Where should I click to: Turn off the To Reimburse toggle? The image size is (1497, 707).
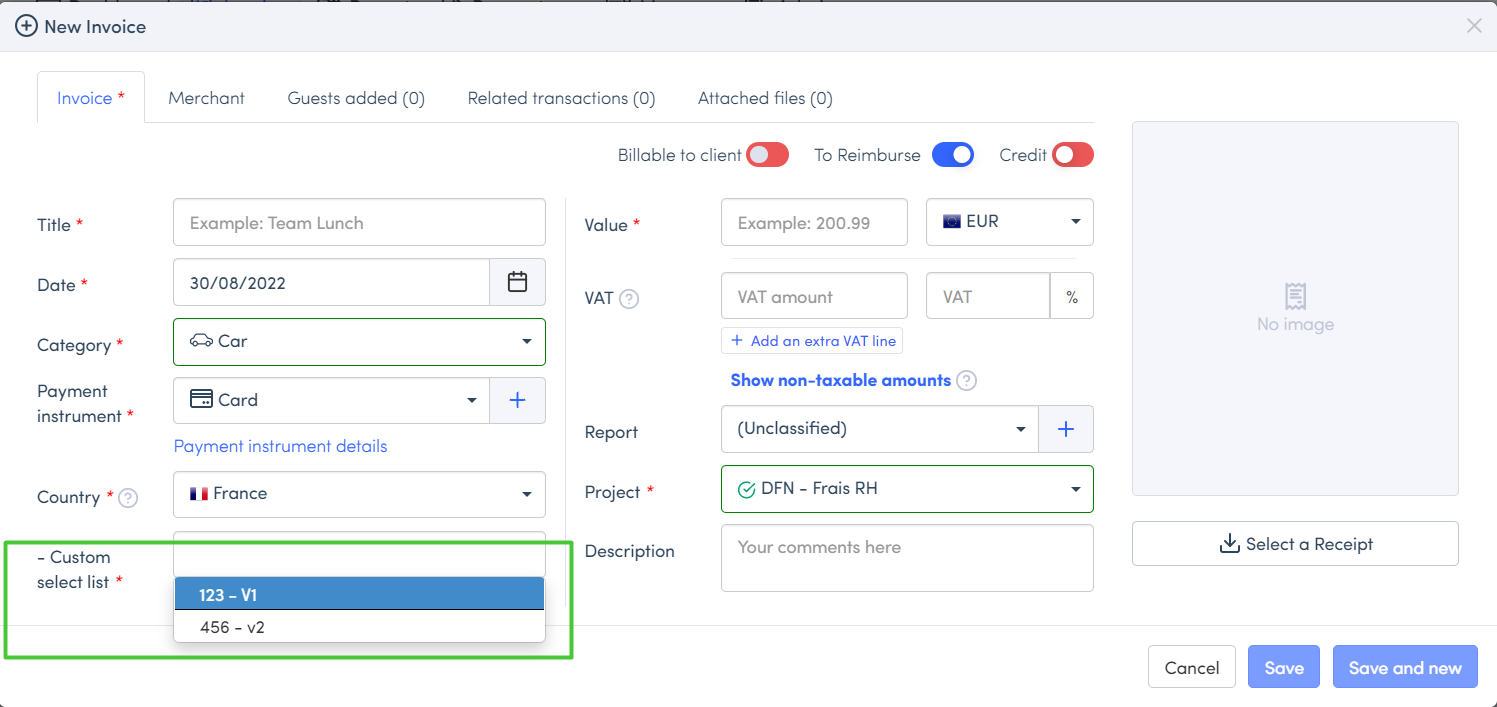(x=952, y=155)
